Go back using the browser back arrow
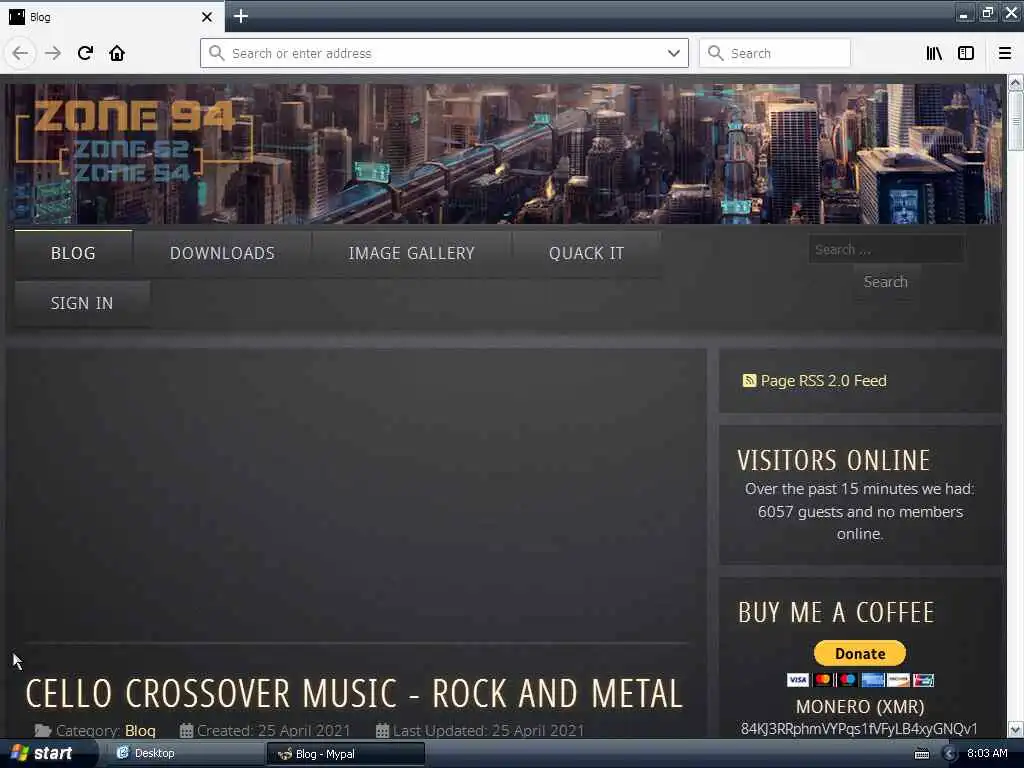 (20, 53)
